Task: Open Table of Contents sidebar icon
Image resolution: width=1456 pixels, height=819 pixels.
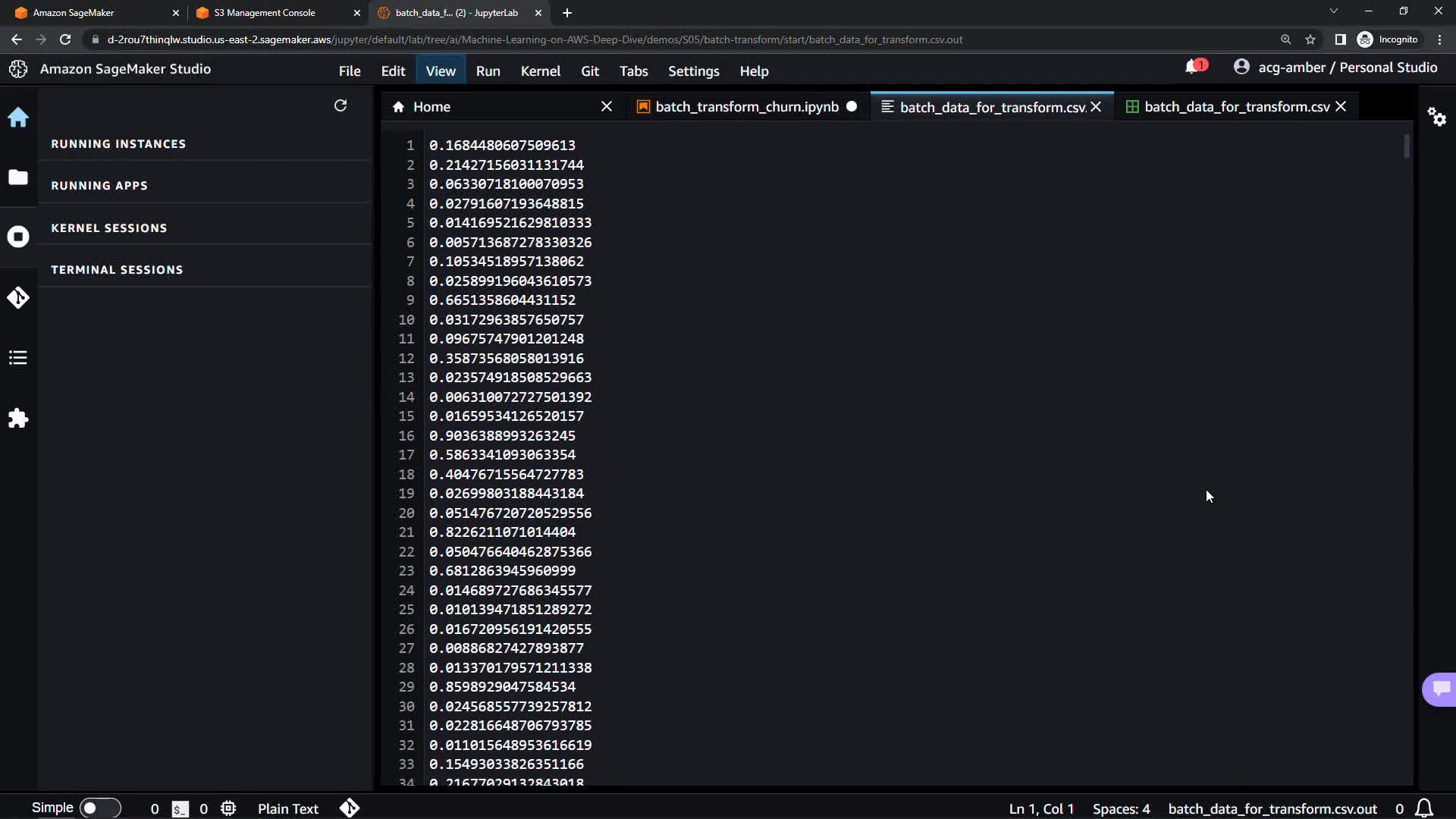Action: [18, 357]
